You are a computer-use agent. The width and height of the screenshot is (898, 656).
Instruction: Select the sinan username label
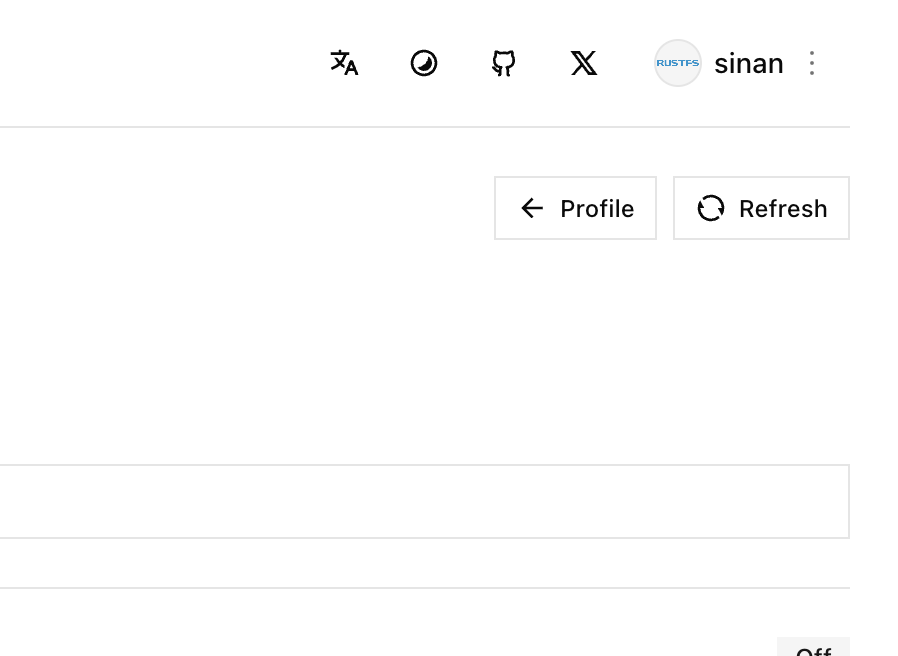[x=749, y=64]
